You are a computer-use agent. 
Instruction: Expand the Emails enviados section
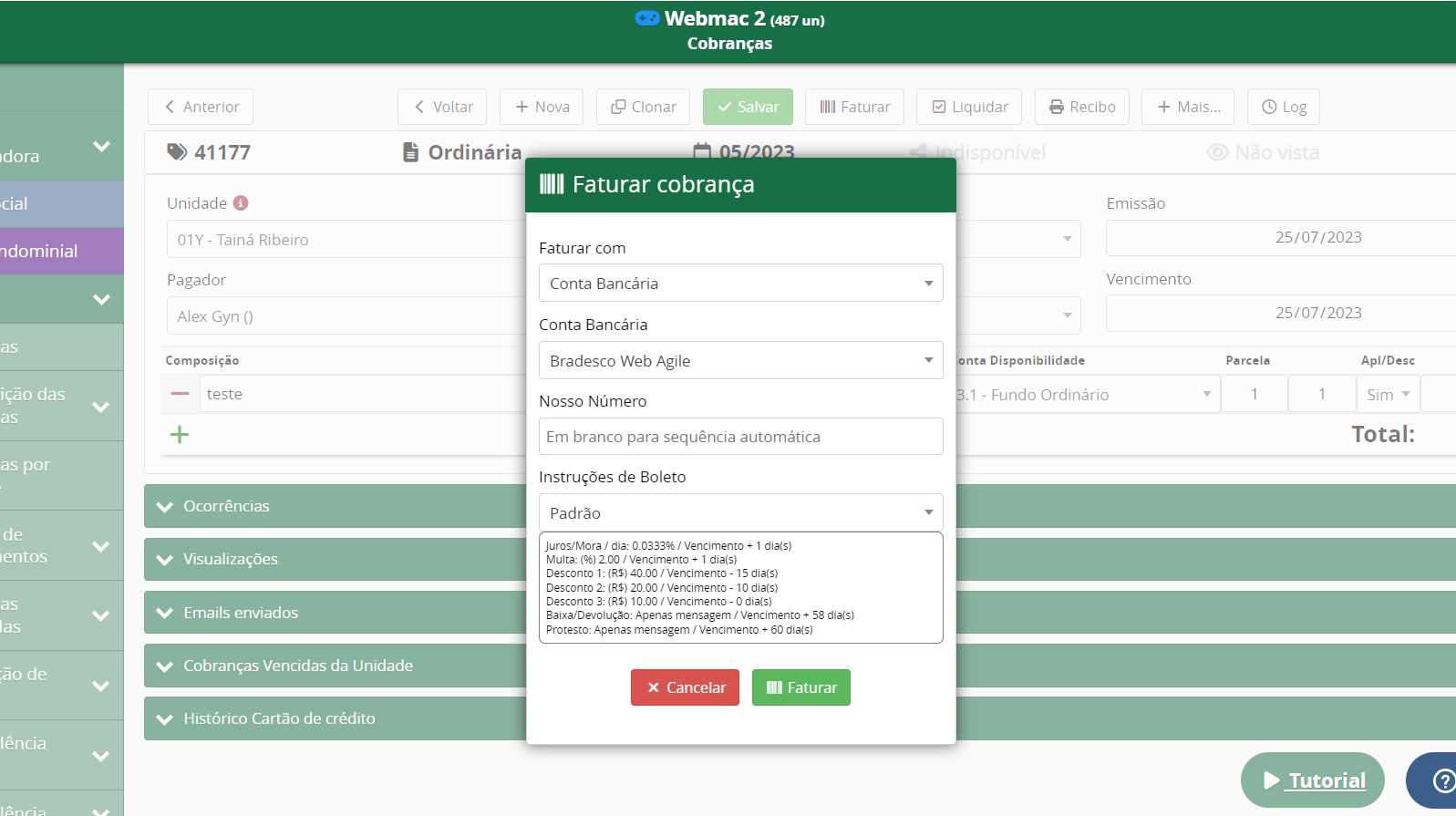pyautogui.click(x=241, y=613)
